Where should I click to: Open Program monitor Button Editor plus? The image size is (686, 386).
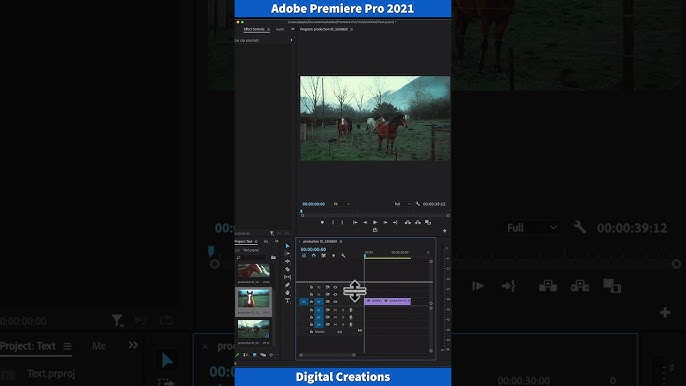[x=444, y=231]
